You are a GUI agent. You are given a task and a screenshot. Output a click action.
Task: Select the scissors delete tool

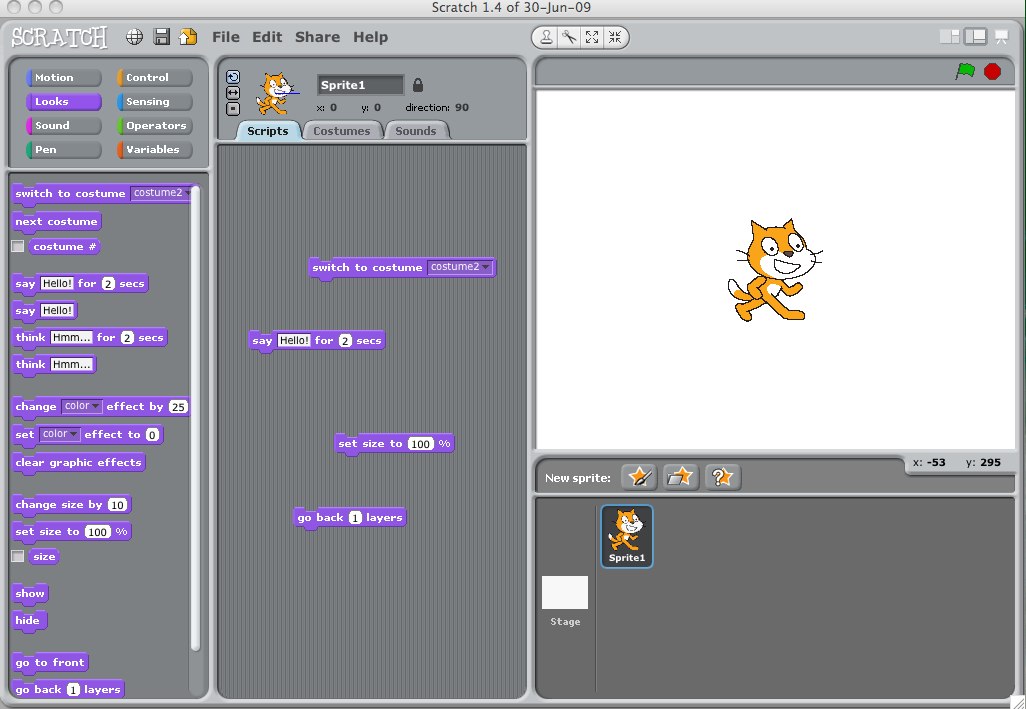[568, 37]
